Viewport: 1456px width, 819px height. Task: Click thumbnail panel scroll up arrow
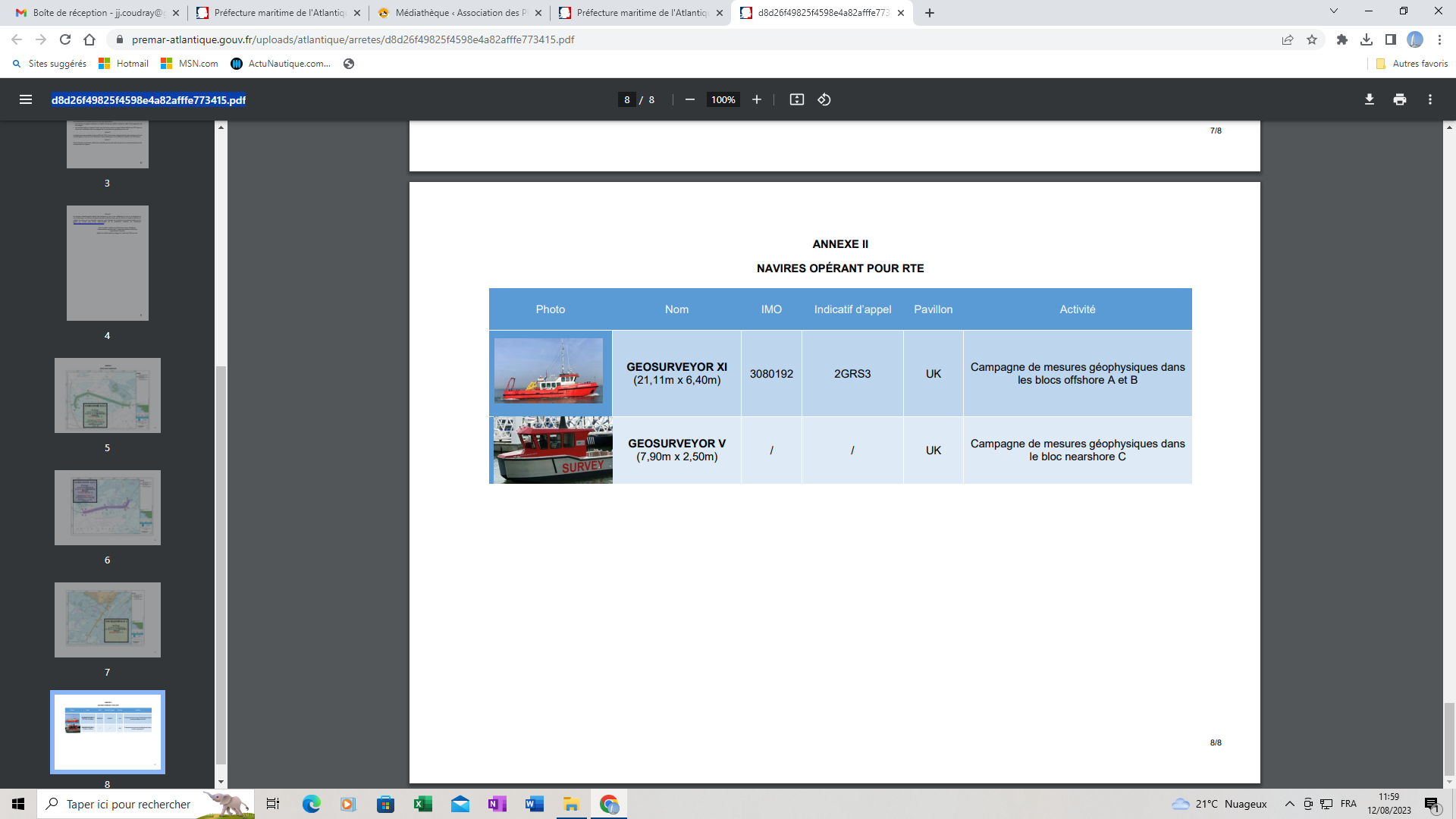tap(221, 127)
